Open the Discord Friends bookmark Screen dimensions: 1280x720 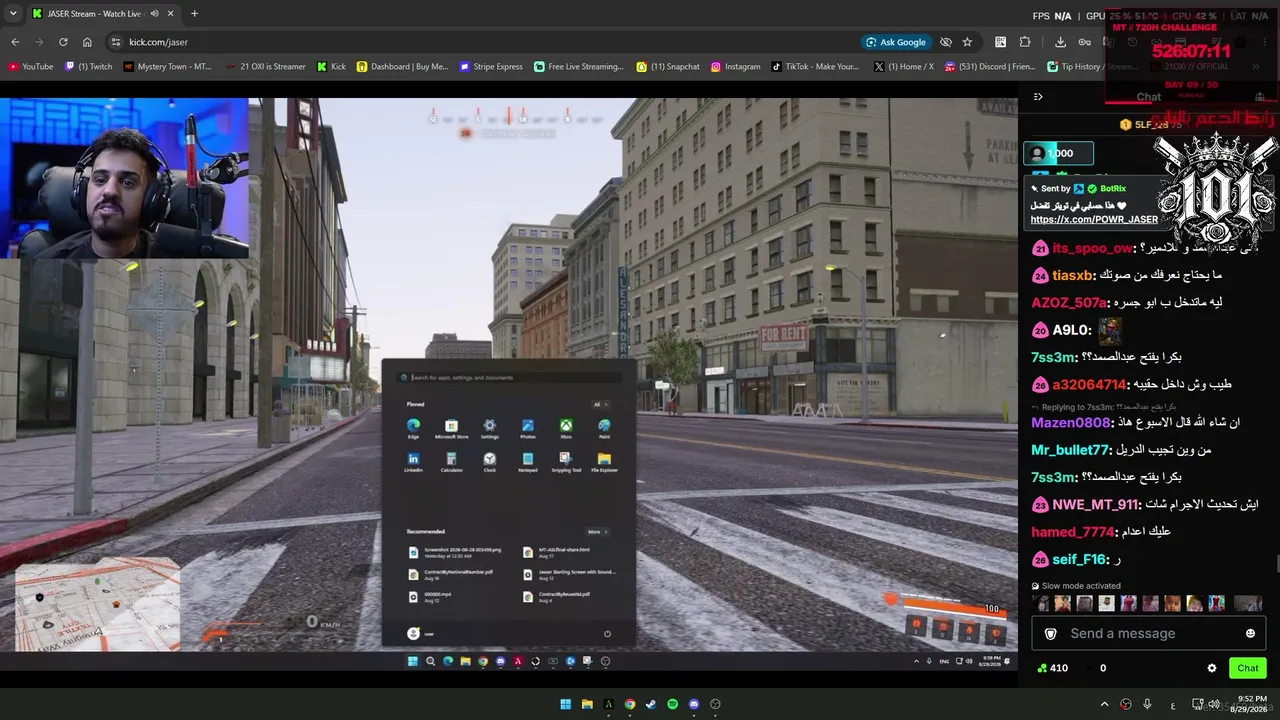[991, 67]
